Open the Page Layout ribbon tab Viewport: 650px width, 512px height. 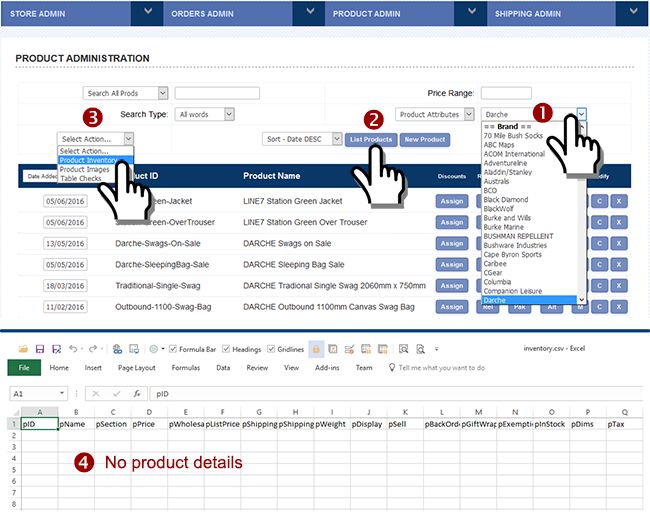coord(137,368)
